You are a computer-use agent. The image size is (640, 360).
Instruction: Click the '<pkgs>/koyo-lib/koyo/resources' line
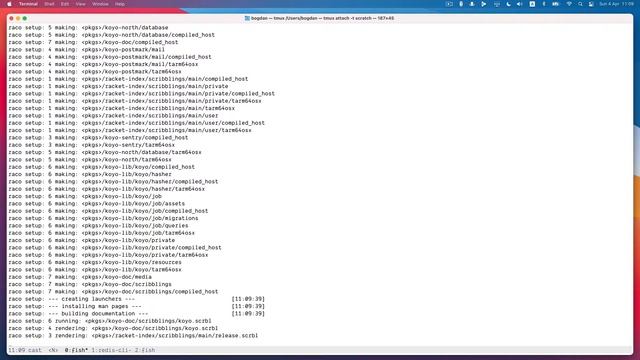[95, 262]
